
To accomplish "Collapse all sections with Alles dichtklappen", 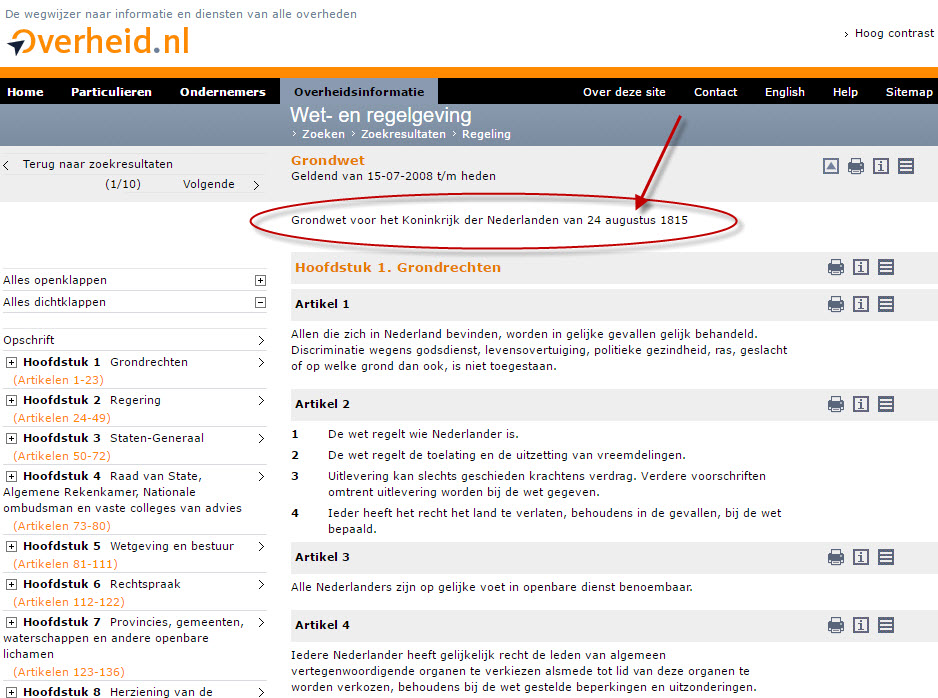I will pyautogui.click(x=261, y=302).
